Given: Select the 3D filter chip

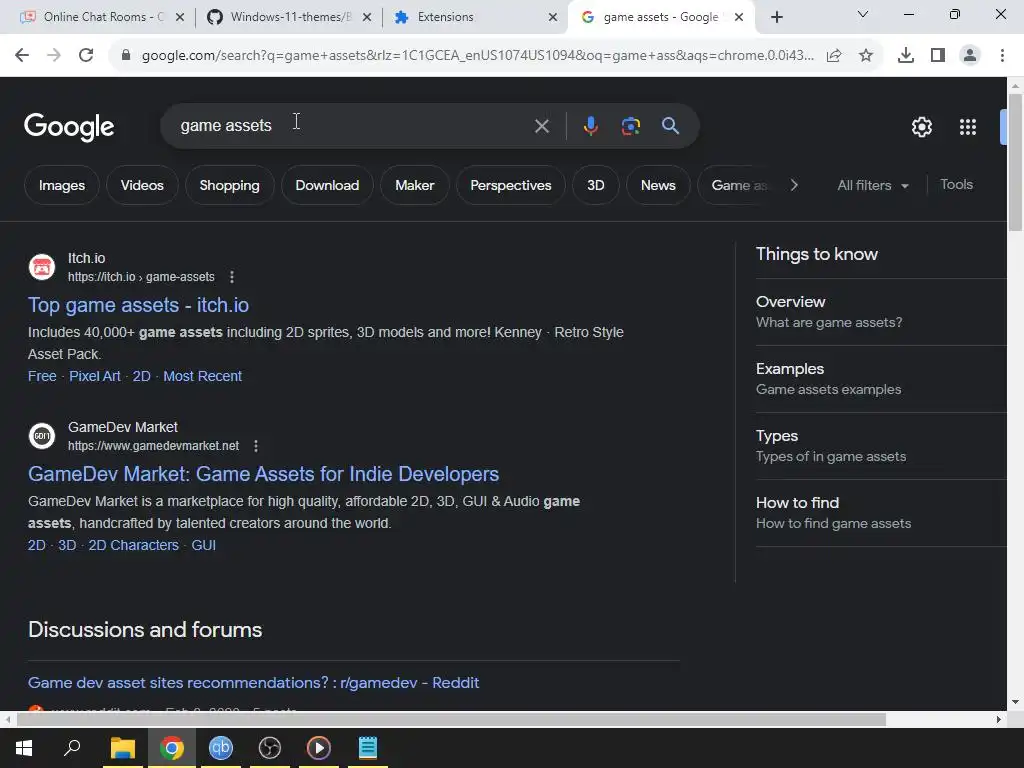Looking at the screenshot, I should (596, 185).
